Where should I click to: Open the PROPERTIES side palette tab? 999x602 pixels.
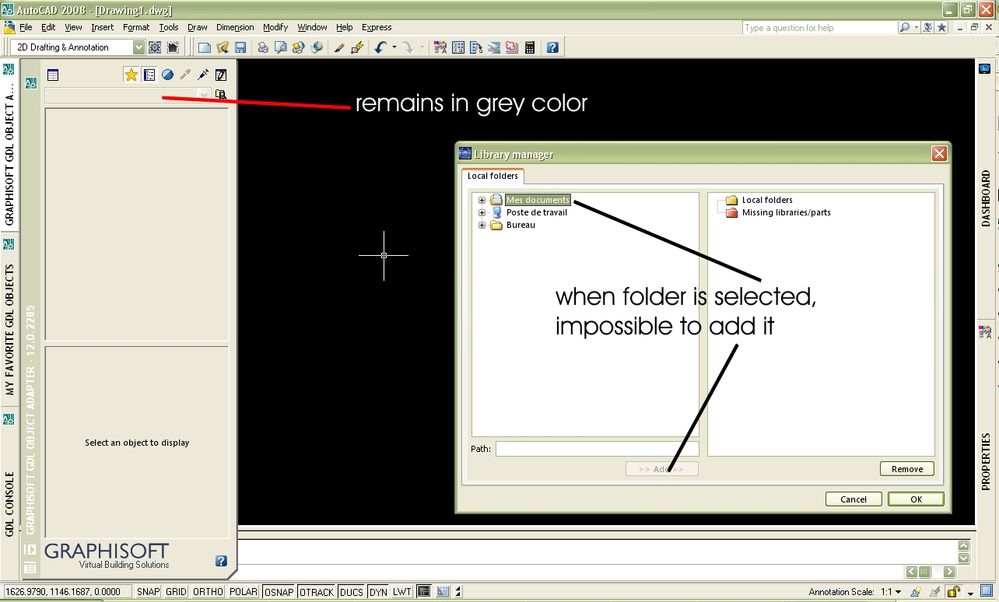pos(986,461)
